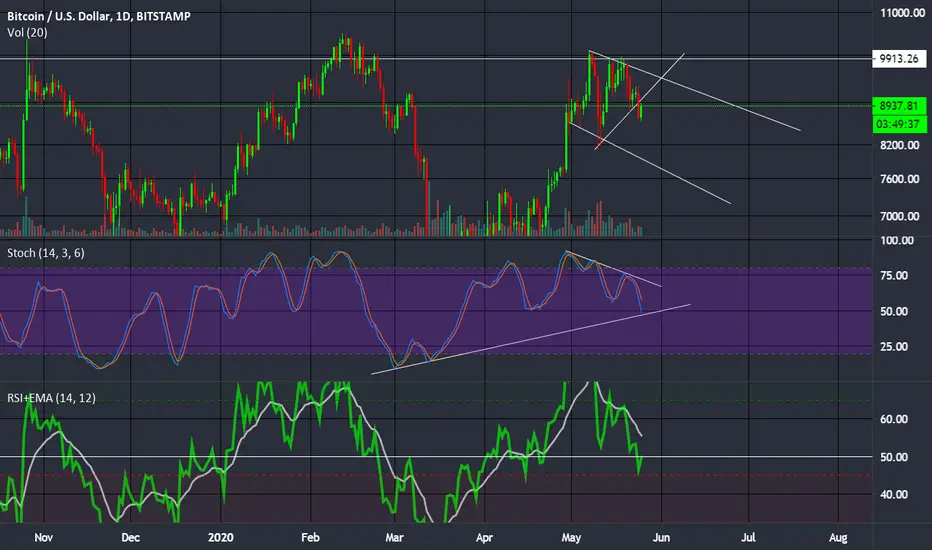This screenshot has width=932, height=550.
Task: Click the Aug label on time axis
Action: pyautogui.click(x=837, y=538)
